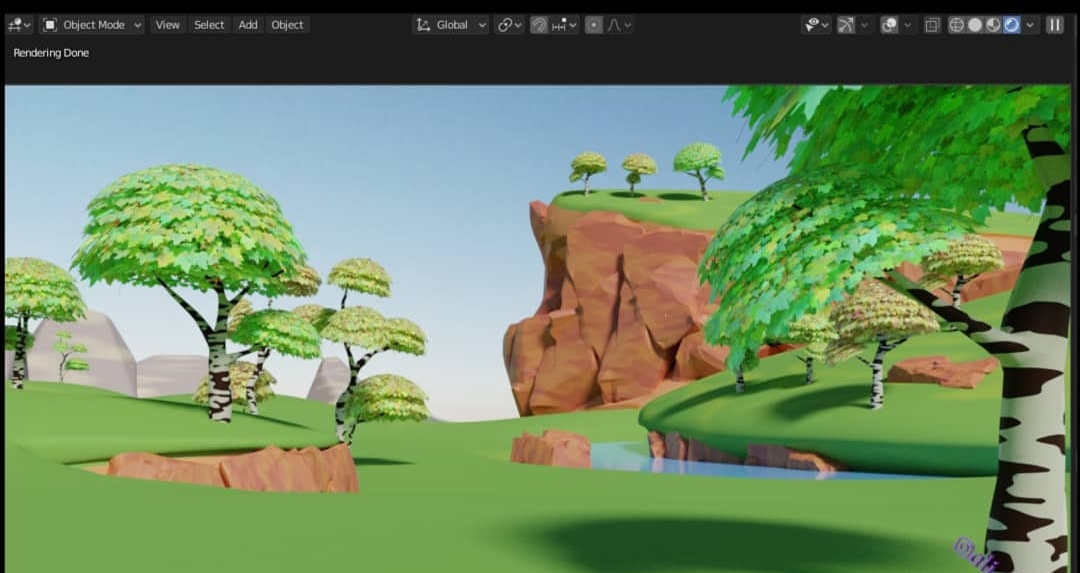Switch to material preview shading
Image resolution: width=1080 pixels, height=573 pixels.
point(993,25)
